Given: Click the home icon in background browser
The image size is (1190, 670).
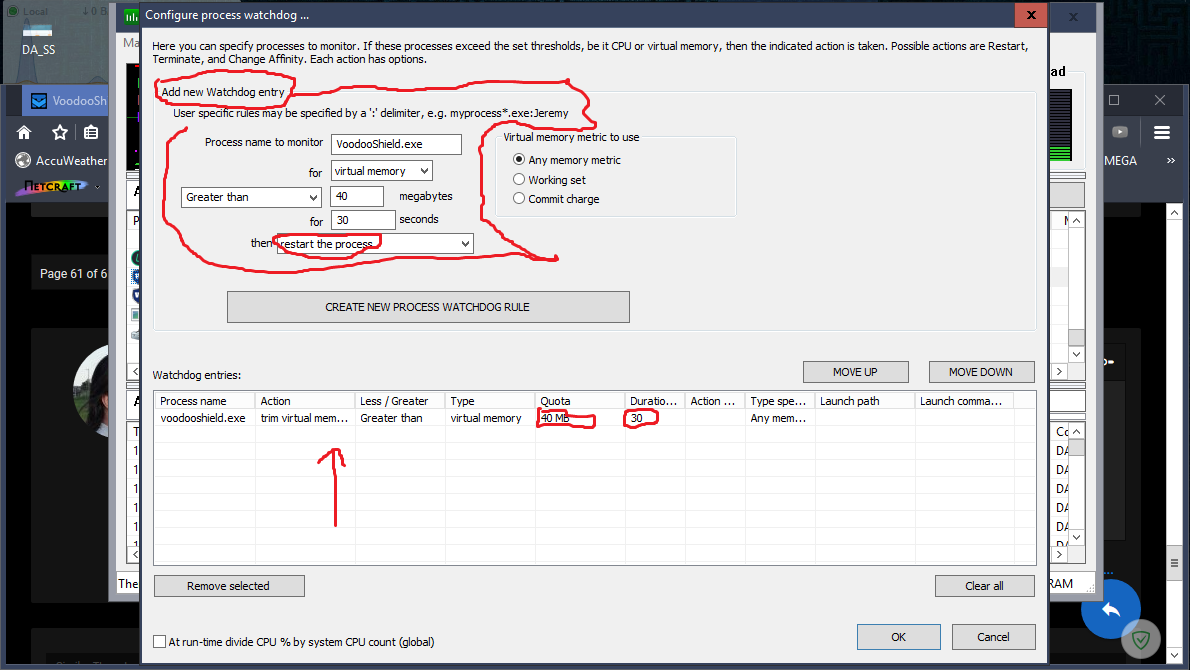Looking at the screenshot, I should (24, 133).
